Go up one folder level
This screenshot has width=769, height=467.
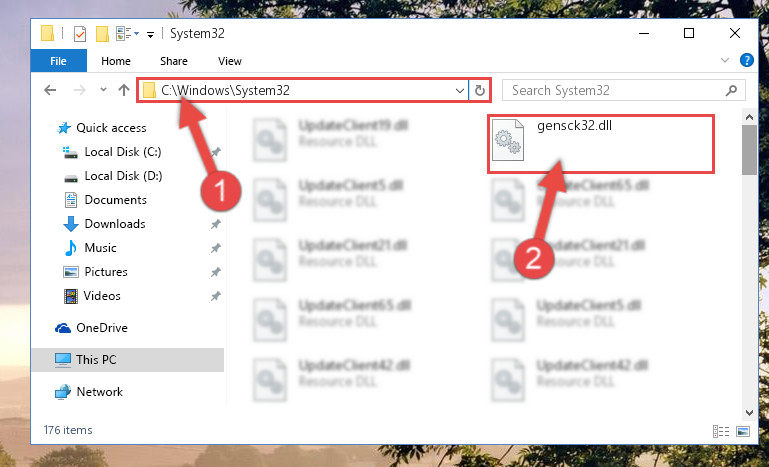124,90
